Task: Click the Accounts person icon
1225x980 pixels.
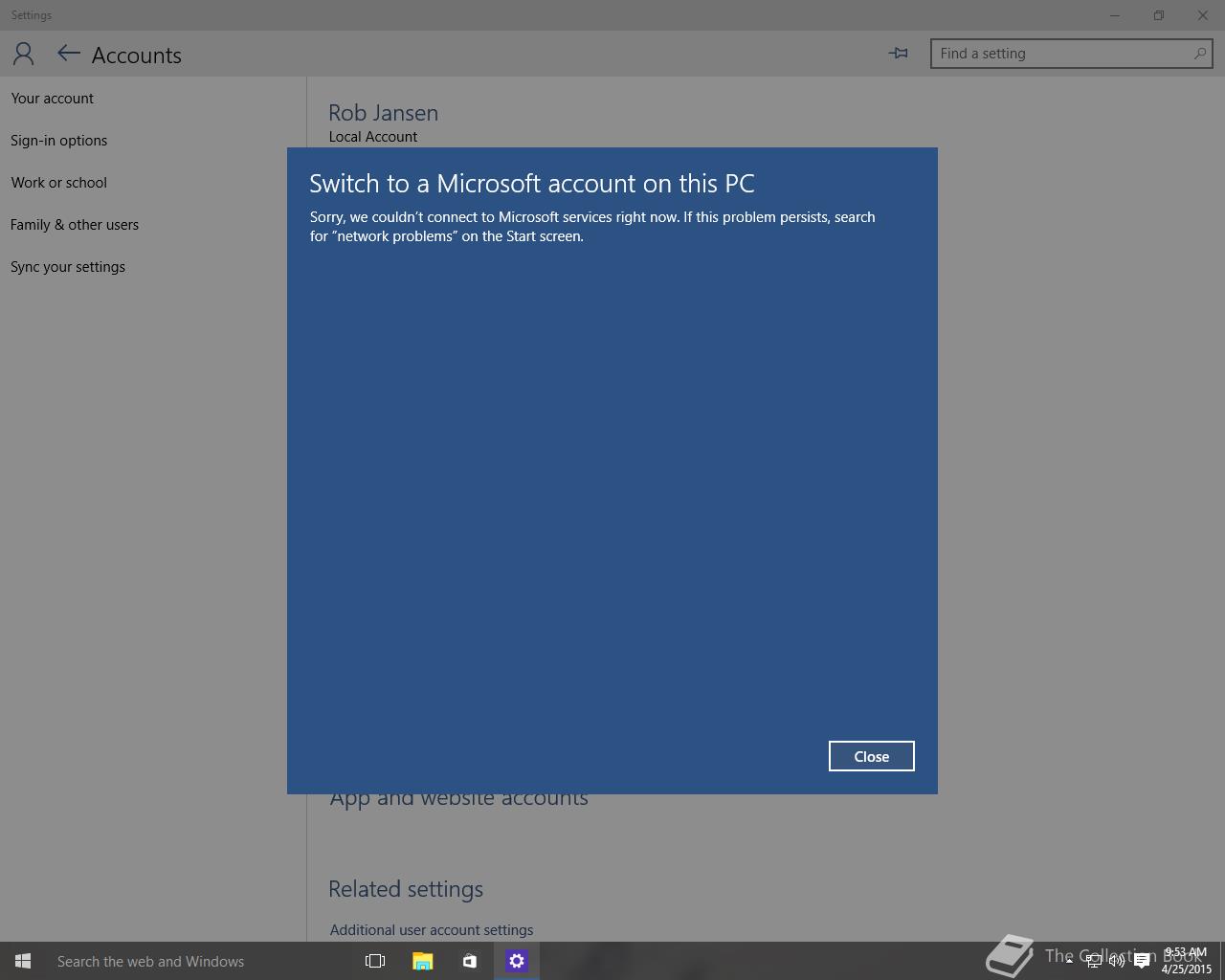Action: coord(23,54)
